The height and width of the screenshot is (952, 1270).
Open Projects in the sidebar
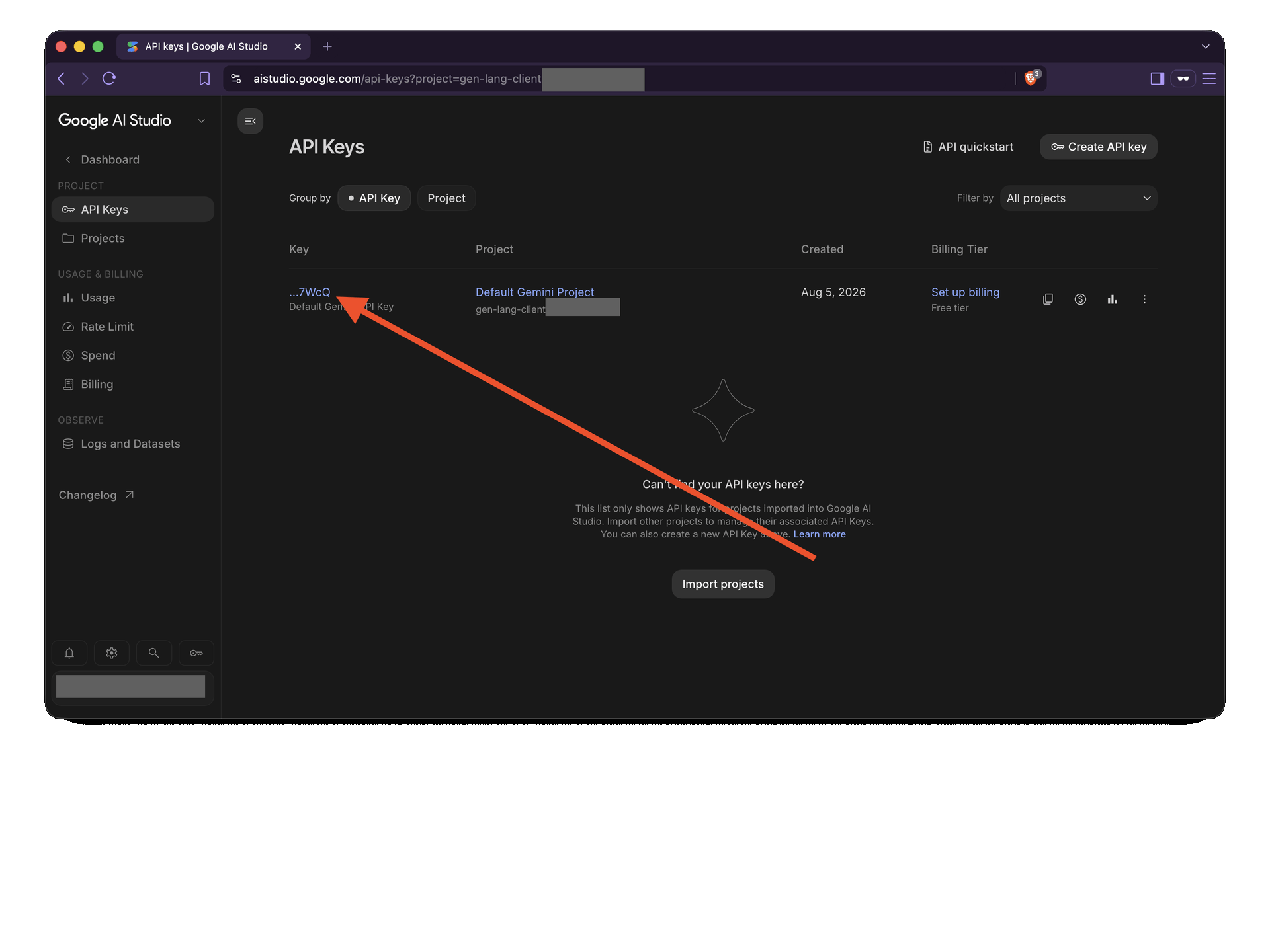[x=133, y=239]
